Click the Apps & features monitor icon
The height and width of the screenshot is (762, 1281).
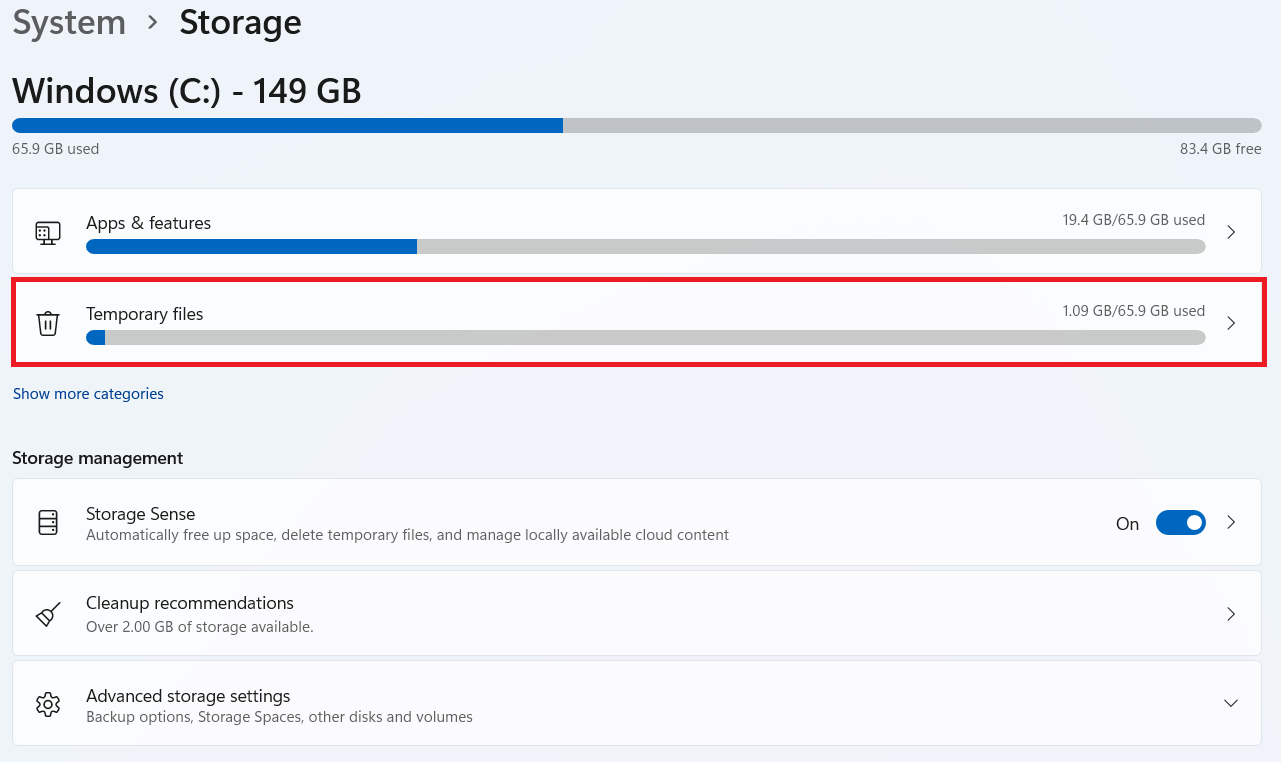pyautogui.click(x=48, y=232)
